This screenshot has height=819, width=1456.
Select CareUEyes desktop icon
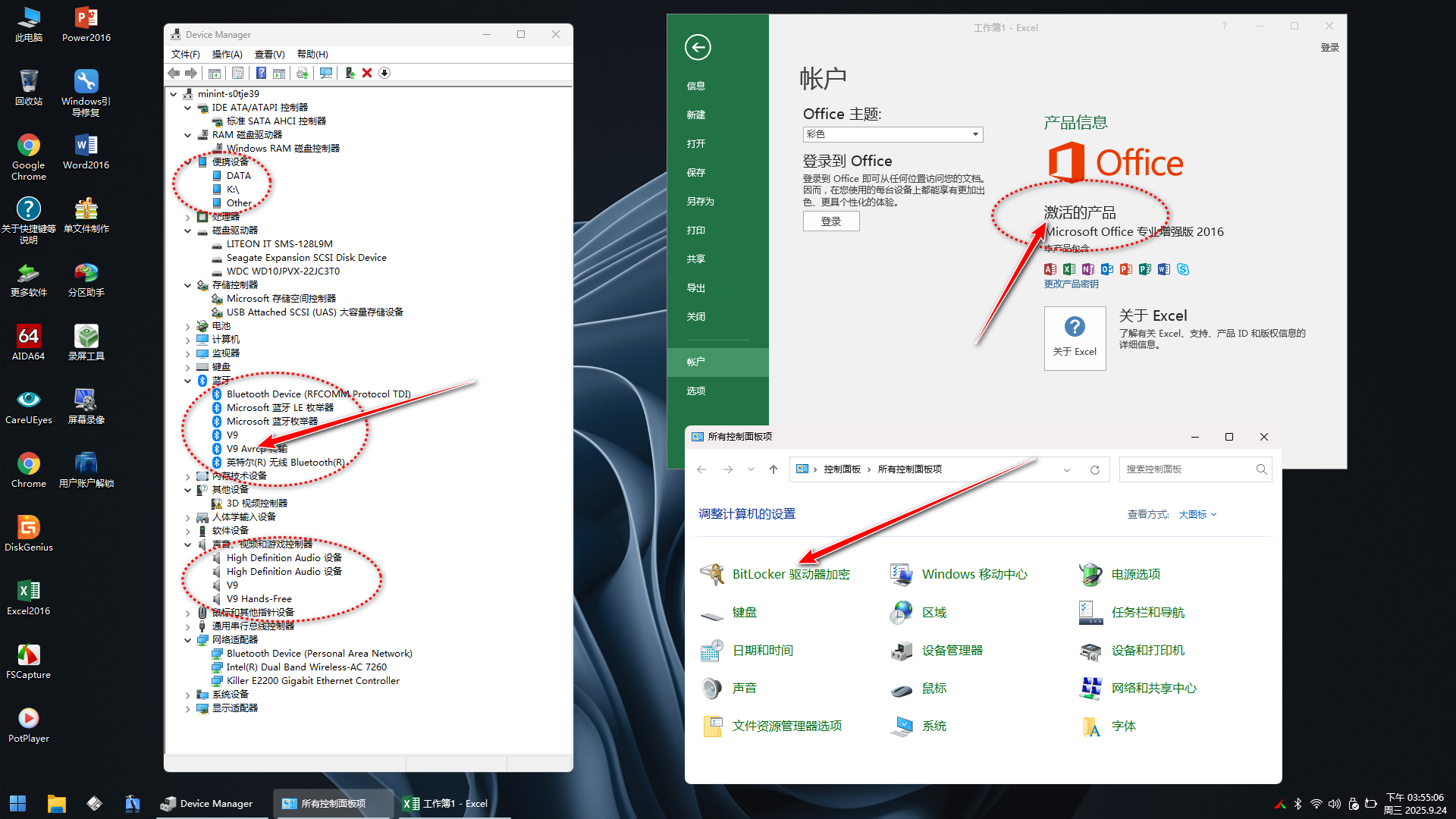(29, 406)
